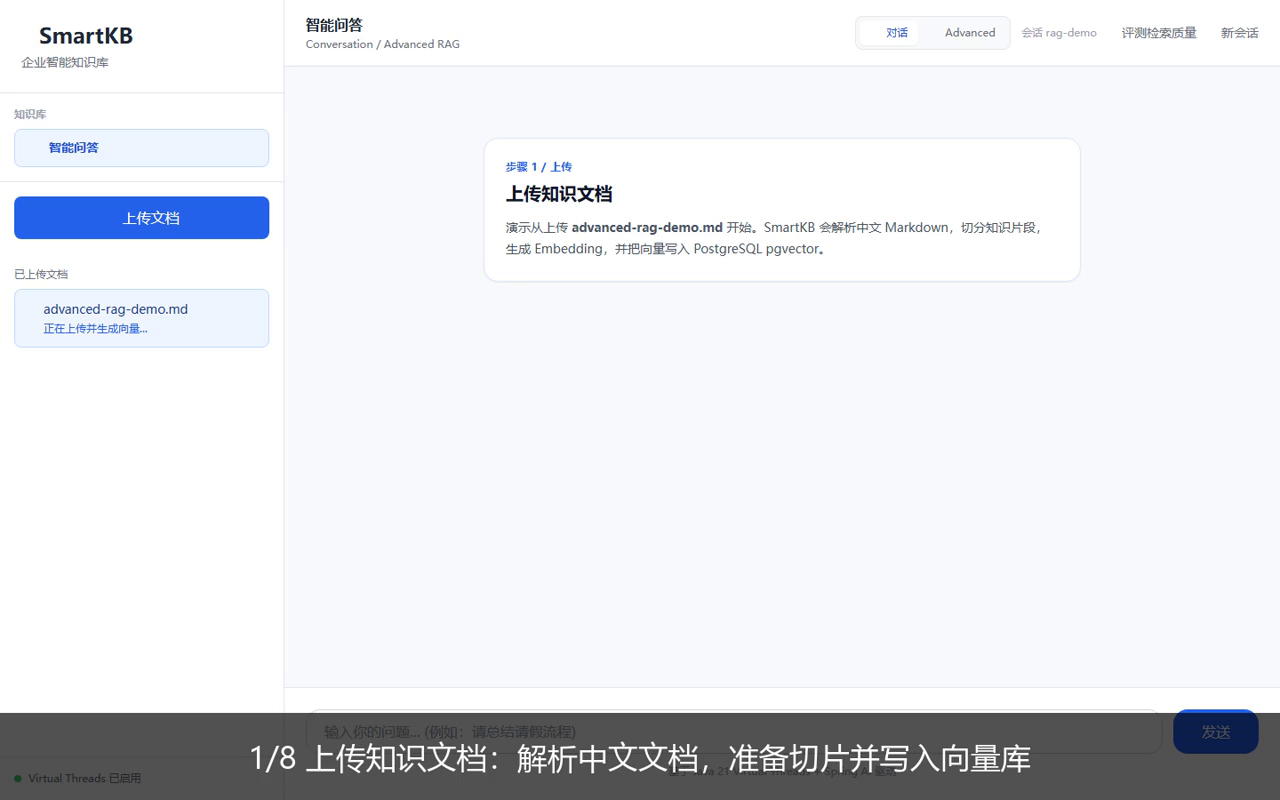The height and width of the screenshot is (800, 1280).
Task: Click the 正在上传并生成向量... status text
Action: (x=95, y=329)
